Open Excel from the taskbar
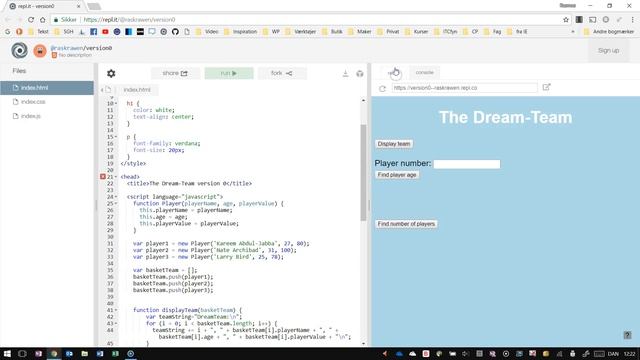The width and height of the screenshot is (640, 360). click(x=116, y=353)
